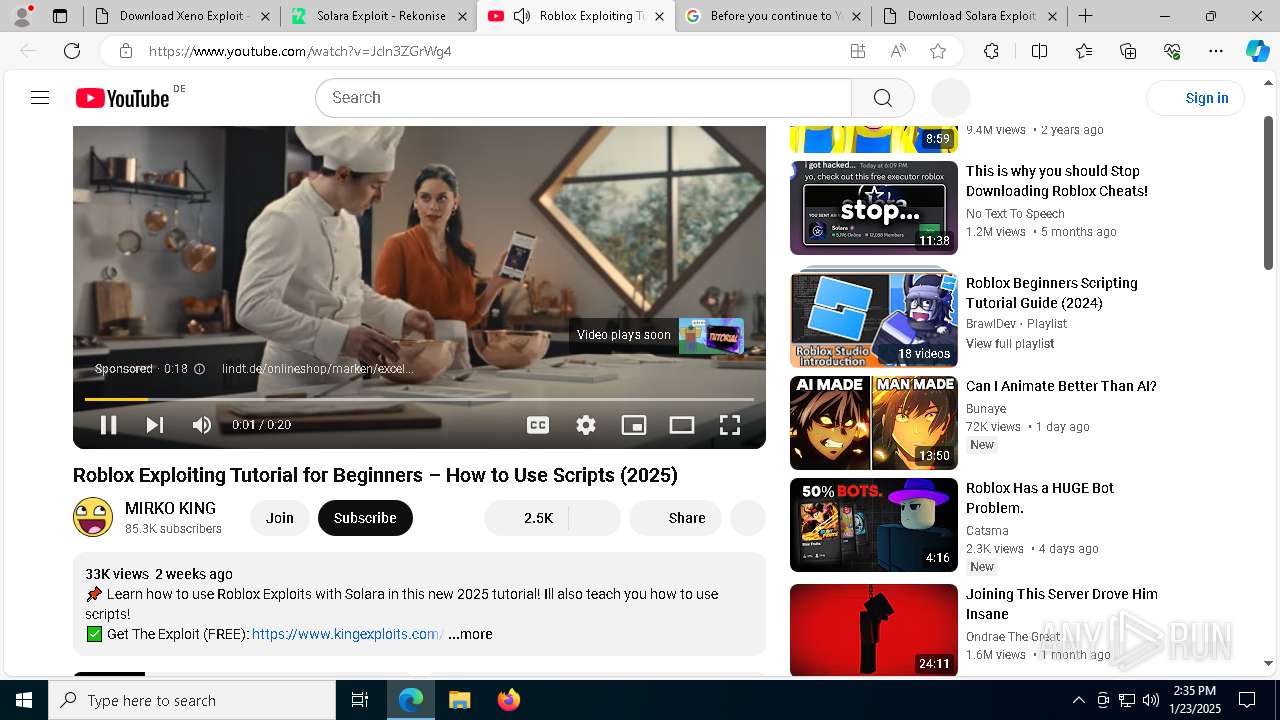Open Edge browser essentials icon
Viewport: 1280px width, 720px height.
[x=1172, y=51]
